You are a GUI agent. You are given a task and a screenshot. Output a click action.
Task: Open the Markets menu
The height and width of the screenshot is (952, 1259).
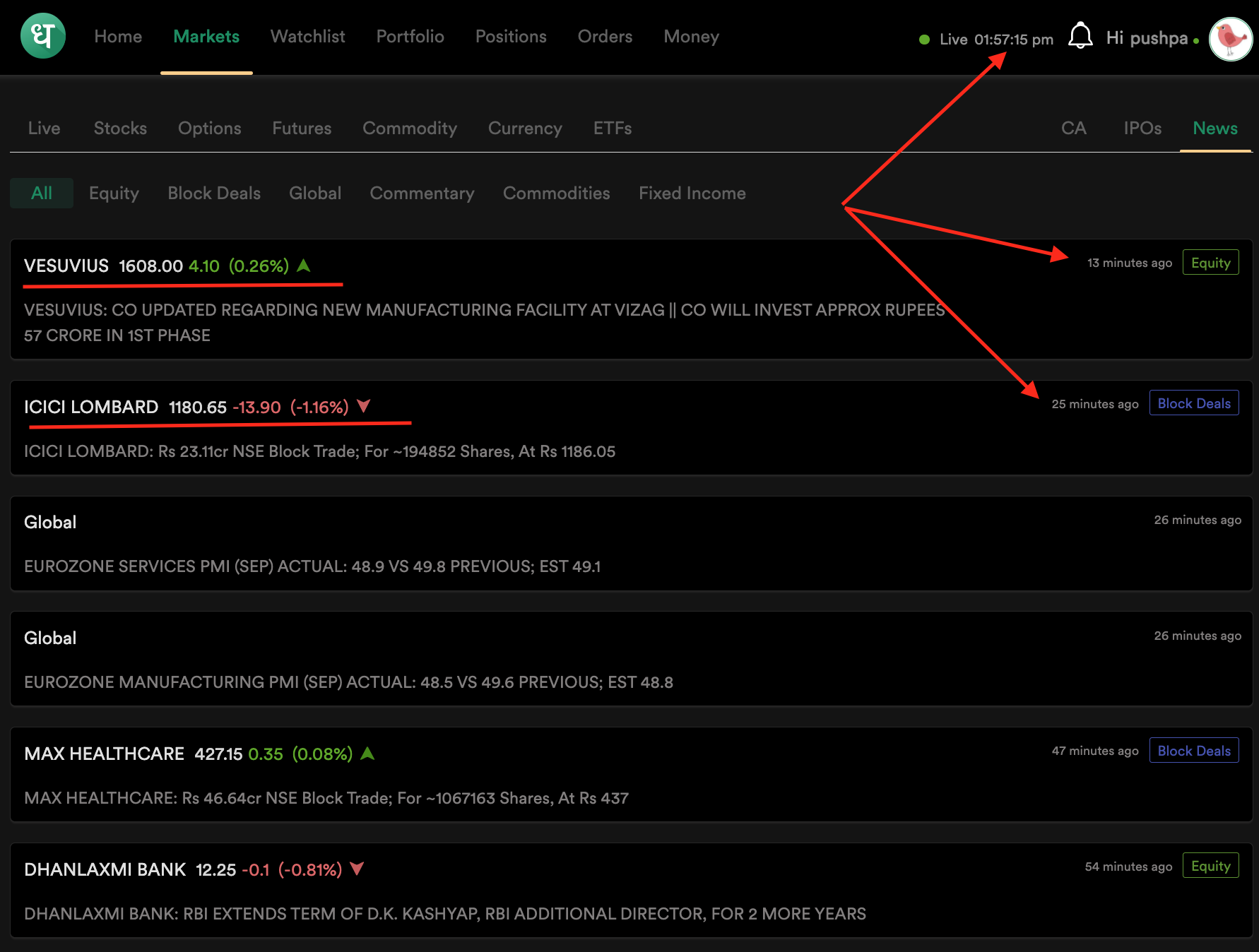(x=206, y=37)
